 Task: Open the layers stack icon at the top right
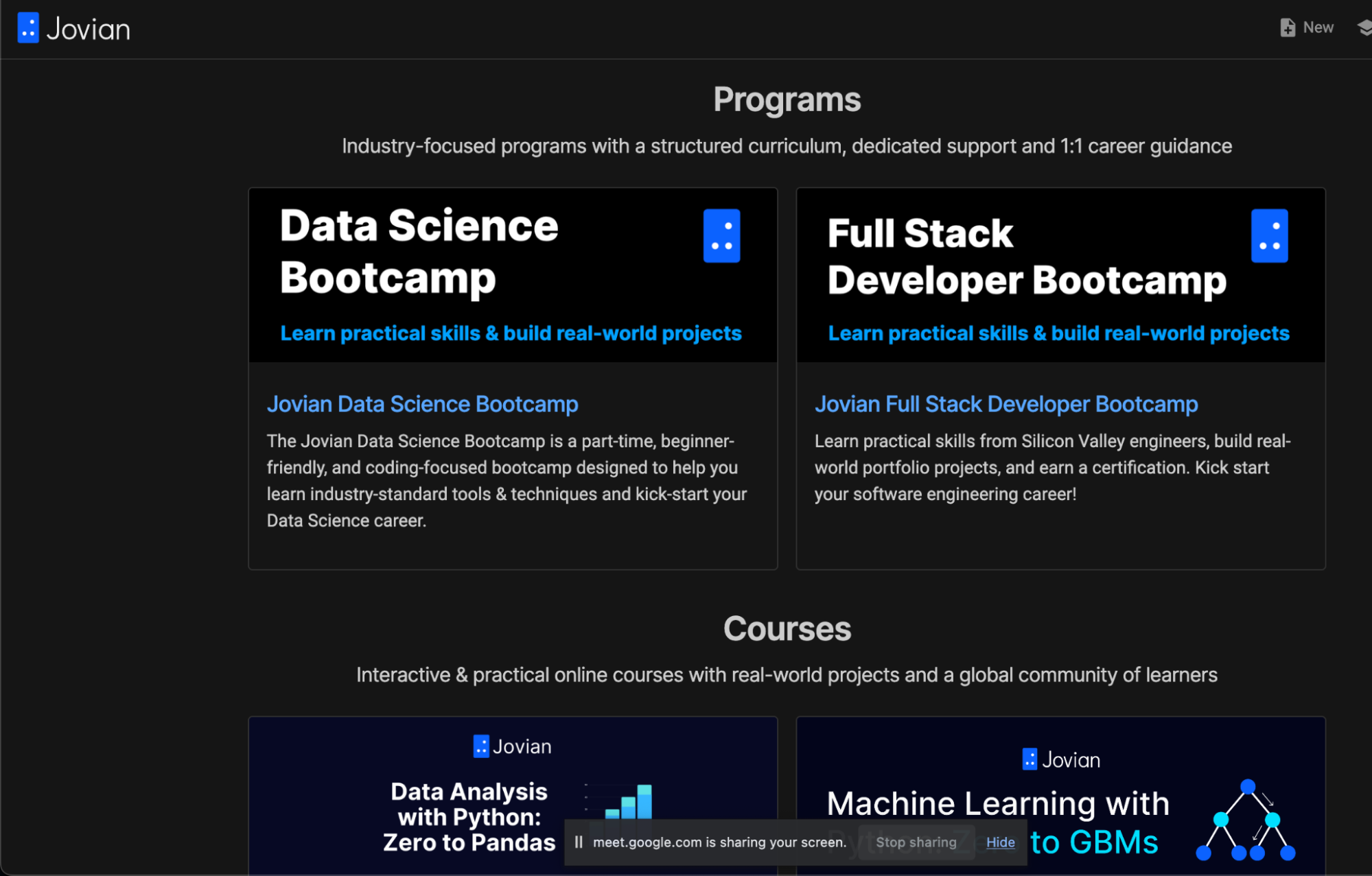1364,27
